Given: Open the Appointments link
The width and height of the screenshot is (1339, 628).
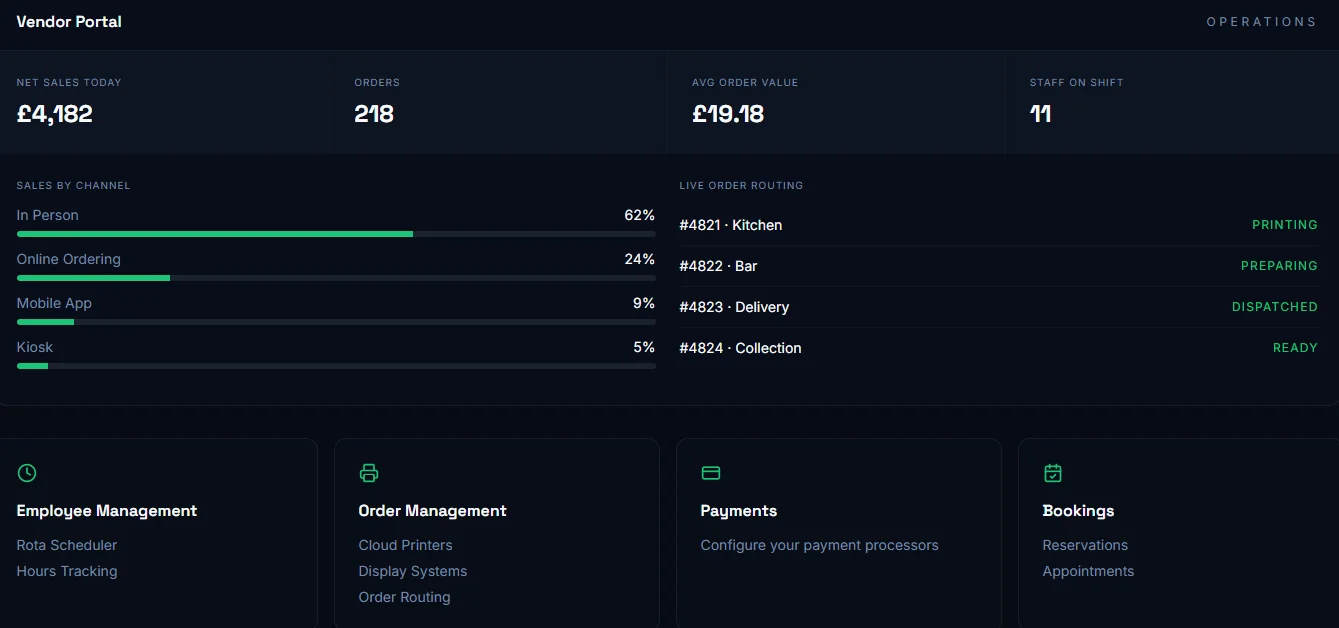Looking at the screenshot, I should click(x=1088, y=571).
